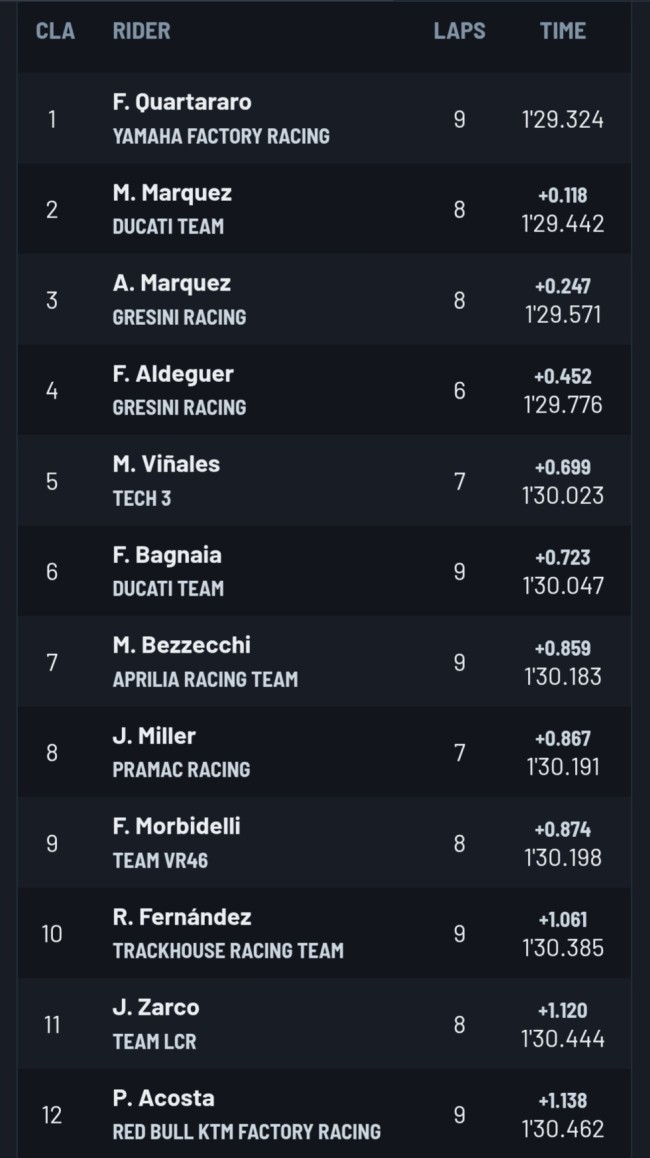Select J. Miller rider name

tap(154, 736)
